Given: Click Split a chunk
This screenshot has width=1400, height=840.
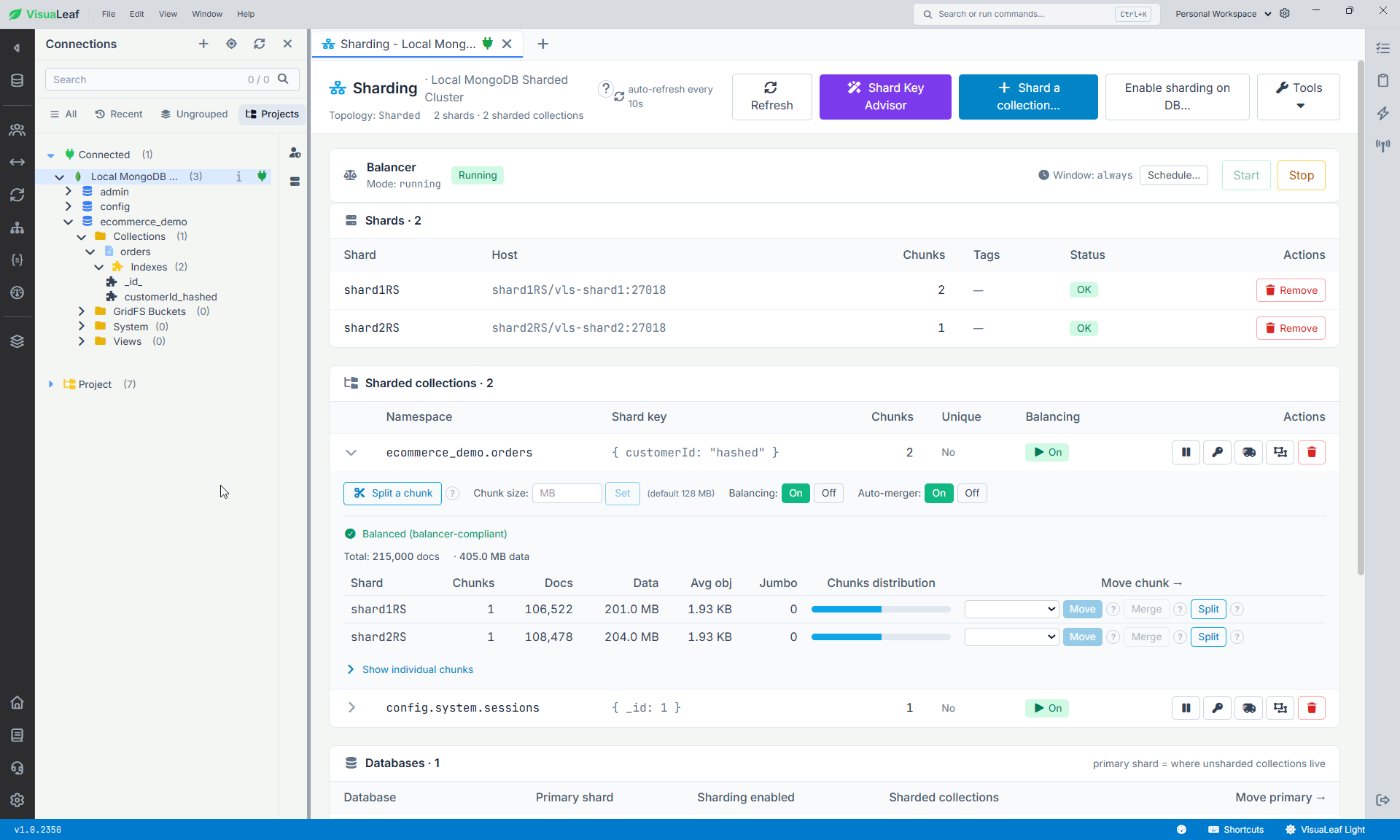Looking at the screenshot, I should coord(392,493).
